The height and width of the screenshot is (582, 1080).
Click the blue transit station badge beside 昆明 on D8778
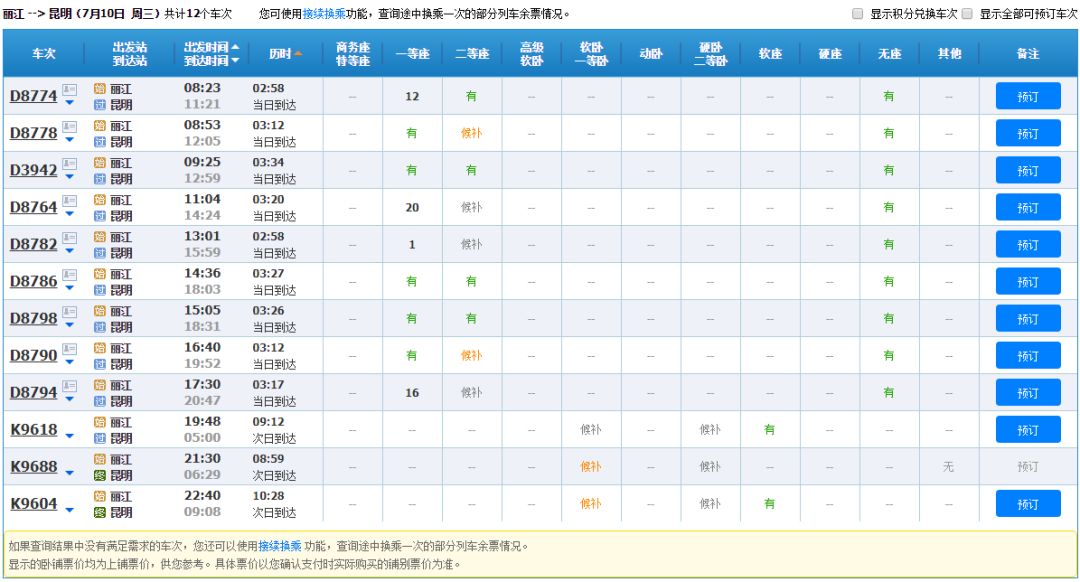[x=102, y=139]
